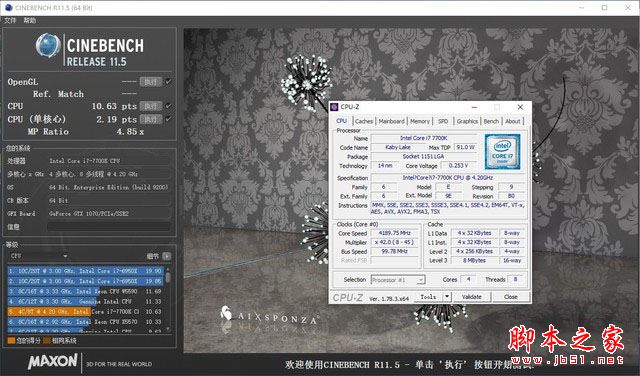Click the Package value 'Socket 1151 LGA'
The width and height of the screenshot is (640, 376).
(x=424, y=156)
